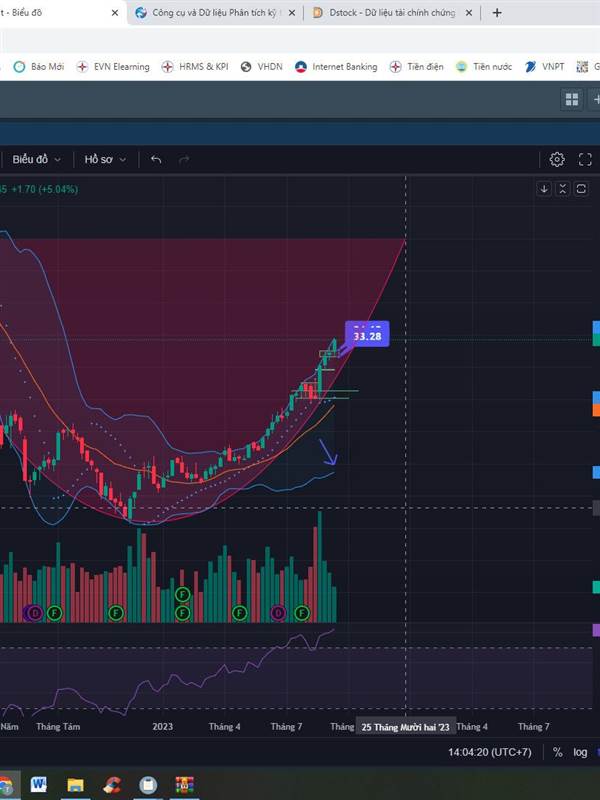Screen dimensions: 600x800
Task: Click the '+1.70 (+5.04%)' price change text
Action: click(45, 189)
